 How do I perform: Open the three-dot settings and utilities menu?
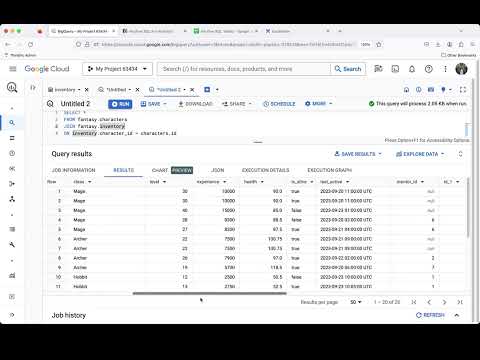pyautogui.click(x=445, y=69)
